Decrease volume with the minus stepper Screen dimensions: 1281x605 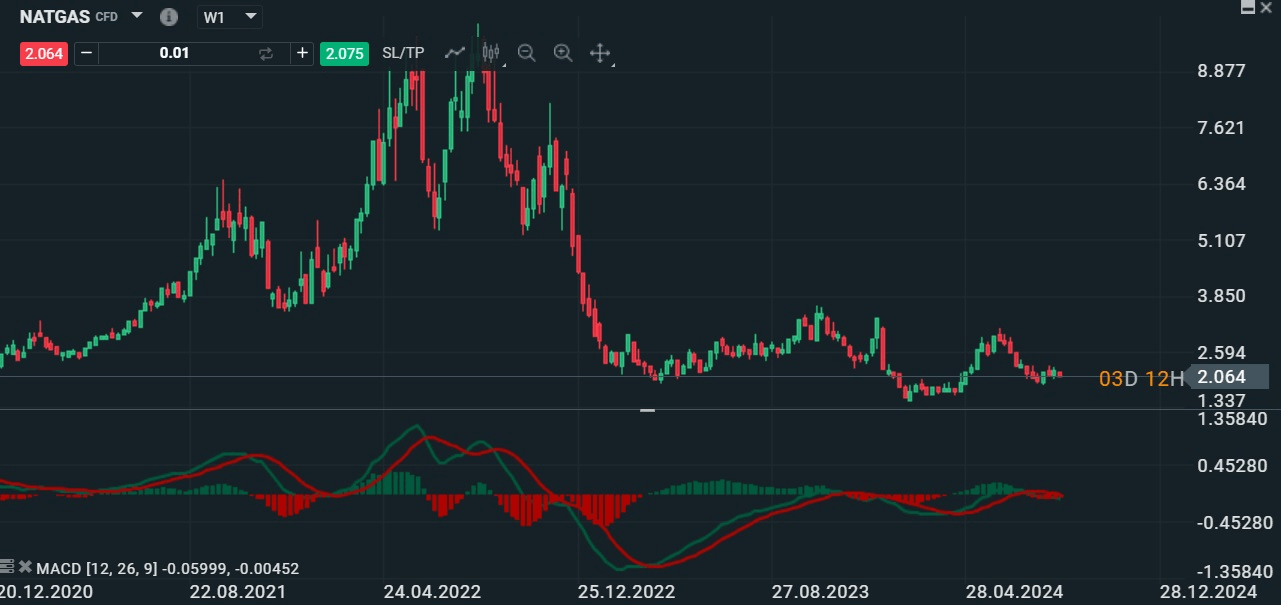click(86, 53)
